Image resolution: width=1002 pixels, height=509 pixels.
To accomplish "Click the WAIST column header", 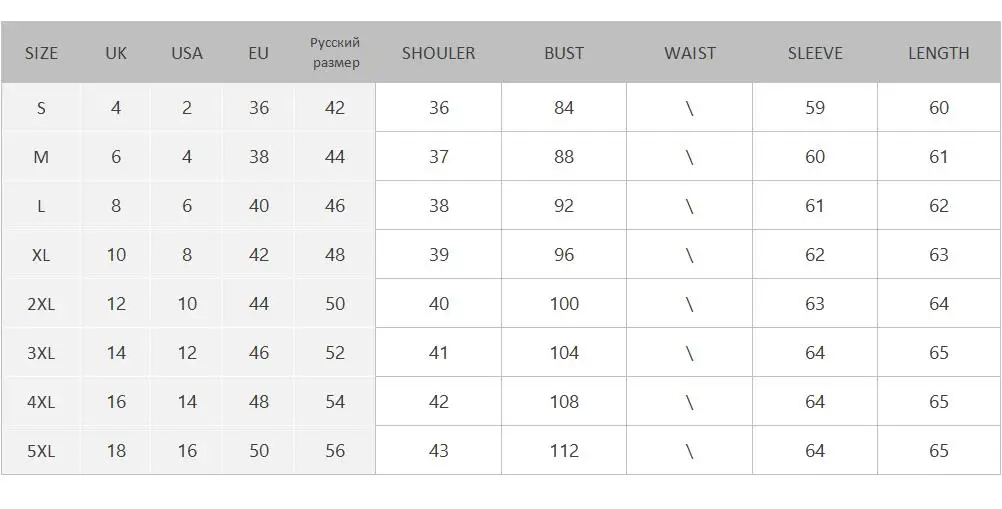I will click(690, 53).
